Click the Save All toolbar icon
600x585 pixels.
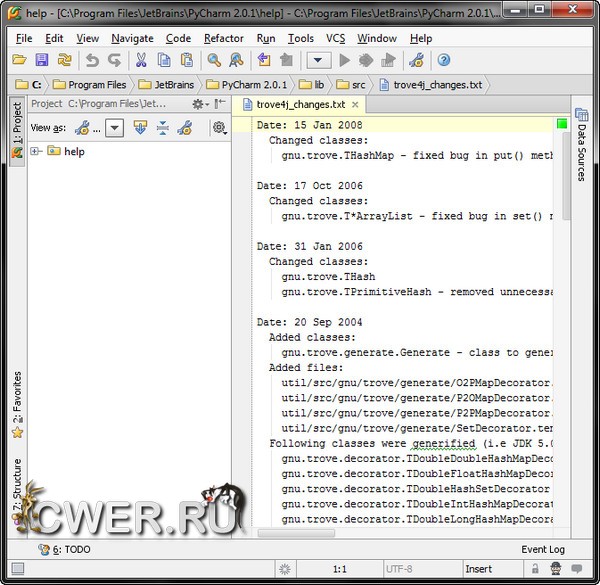pos(42,60)
